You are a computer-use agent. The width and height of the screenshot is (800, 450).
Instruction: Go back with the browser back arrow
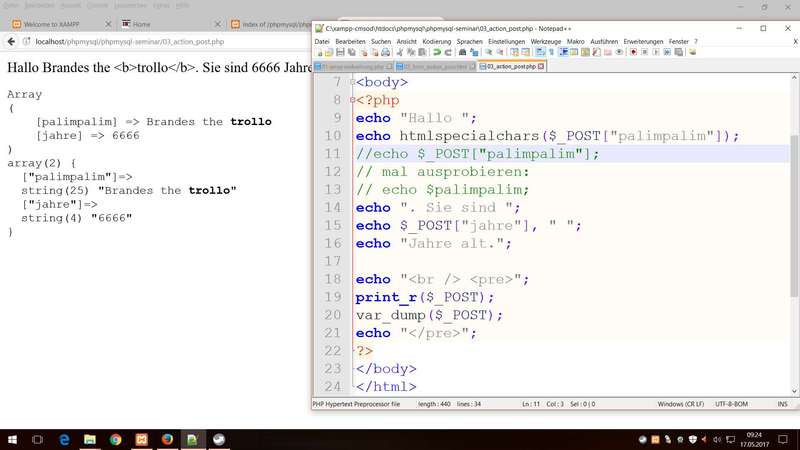pos(12,42)
